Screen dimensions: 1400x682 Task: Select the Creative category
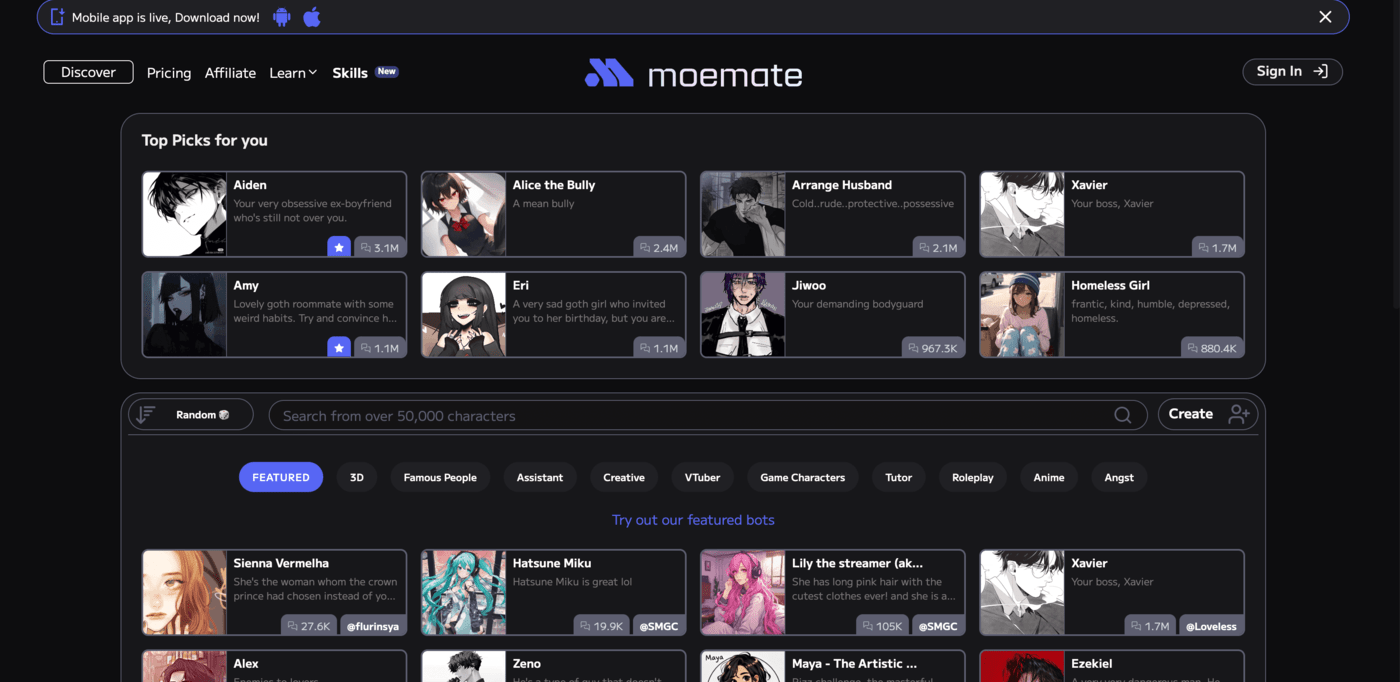click(624, 477)
